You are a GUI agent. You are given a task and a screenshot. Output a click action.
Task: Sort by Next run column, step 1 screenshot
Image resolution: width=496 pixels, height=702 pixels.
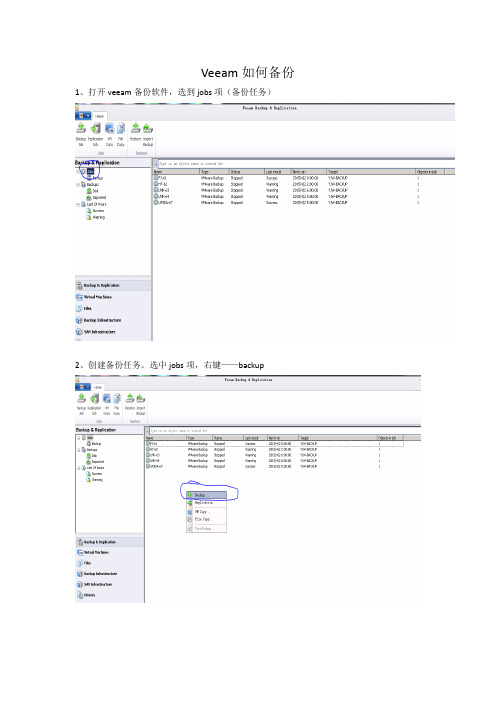click(x=309, y=172)
